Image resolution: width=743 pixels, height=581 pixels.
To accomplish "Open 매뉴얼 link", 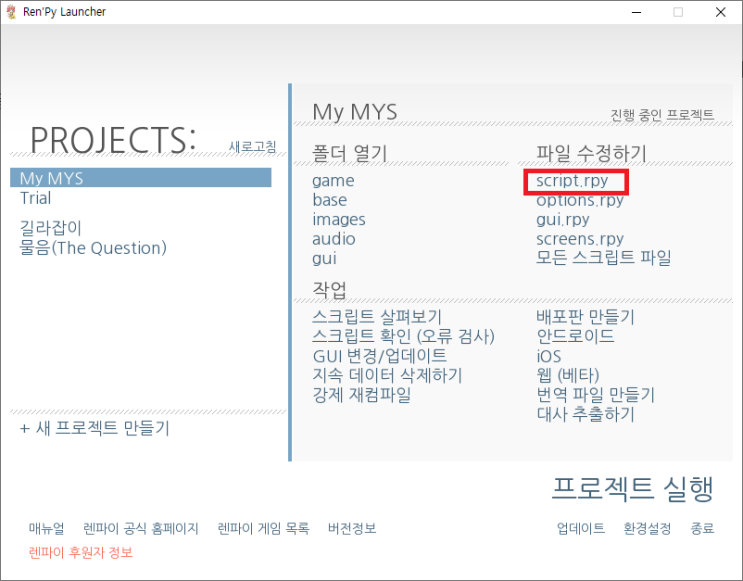I will point(46,528).
